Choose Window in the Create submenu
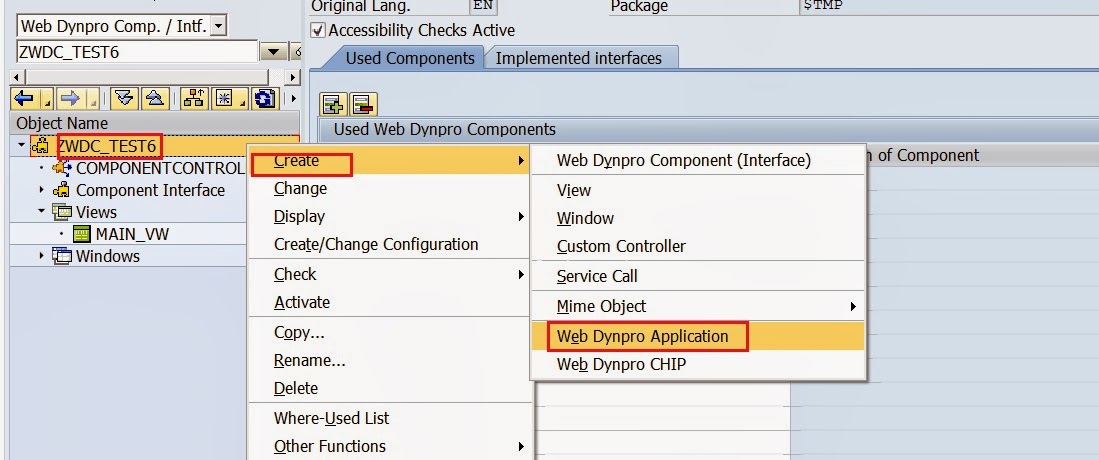This screenshot has height=460, width=1099. click(x=697, y=218)
